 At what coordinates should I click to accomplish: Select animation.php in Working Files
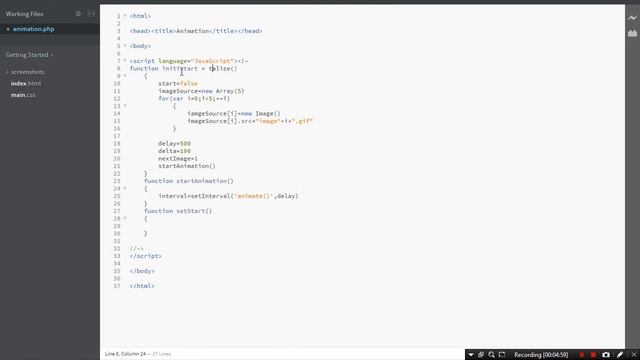pyautogui.click(x=33, y=29)
